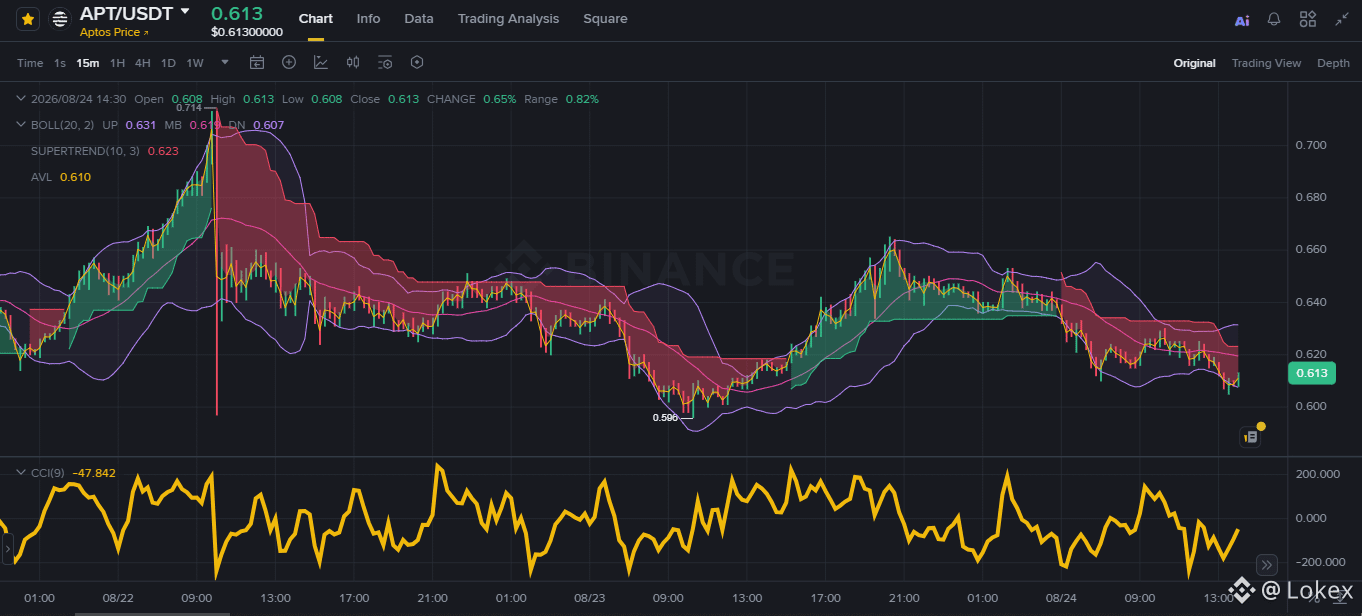Open the layout widgets grid icon
Viewport: 1362px width, 616px height.
click(1307, 19)
